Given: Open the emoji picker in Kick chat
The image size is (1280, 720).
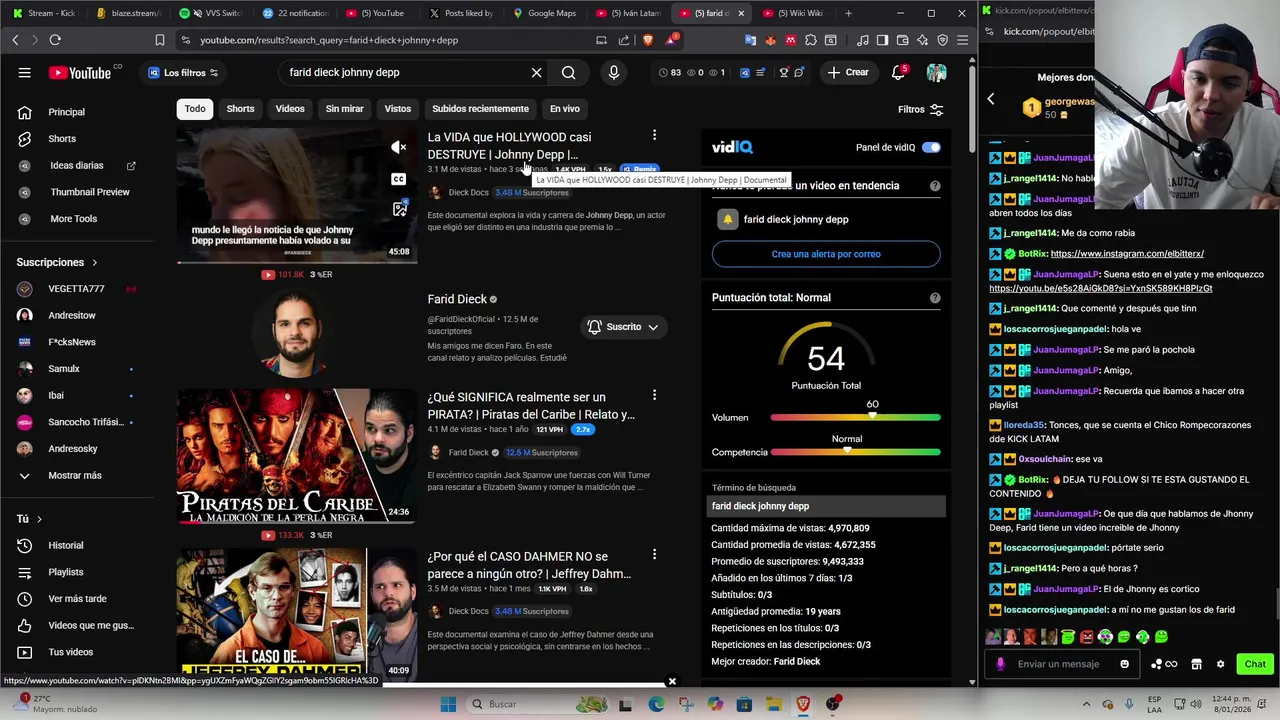Looking at the screenshot, I should point(1125,664).
